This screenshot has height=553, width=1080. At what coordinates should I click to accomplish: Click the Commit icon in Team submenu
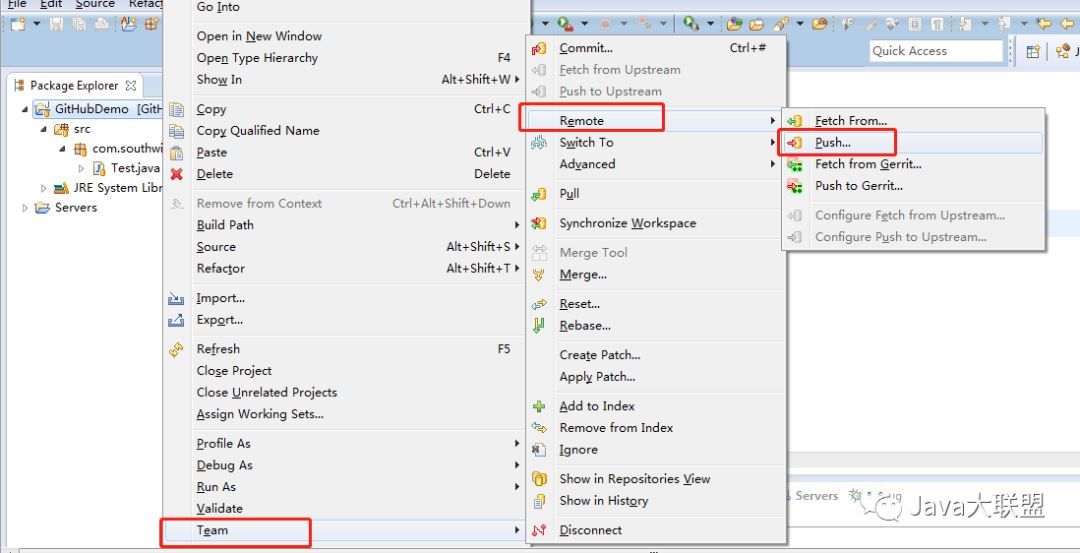click(539, 48)
